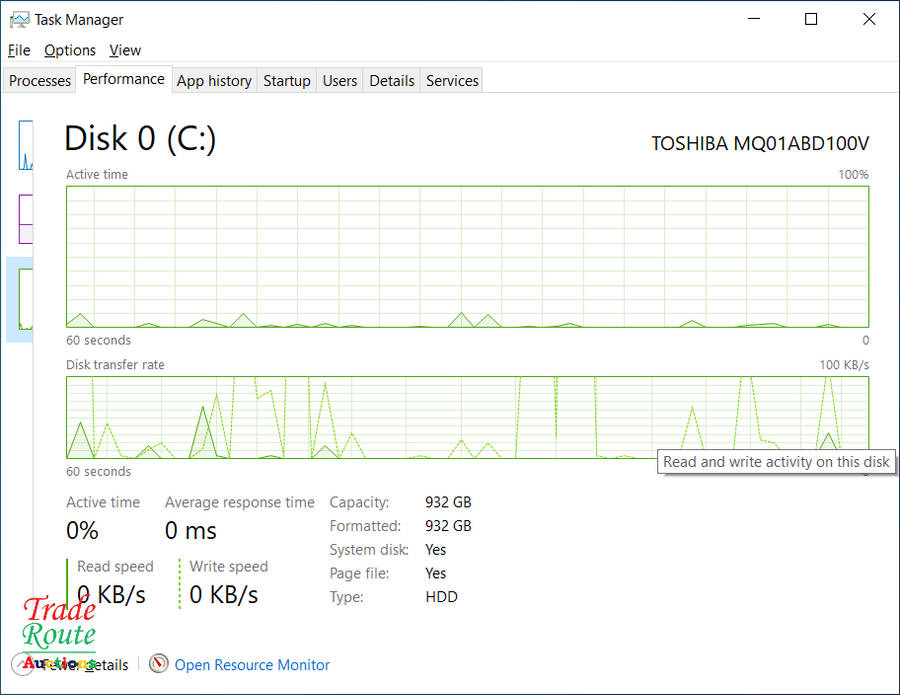This screenshot has width=900, height=695.
Task: Switch to the App history tab
Action: point(214,81)
